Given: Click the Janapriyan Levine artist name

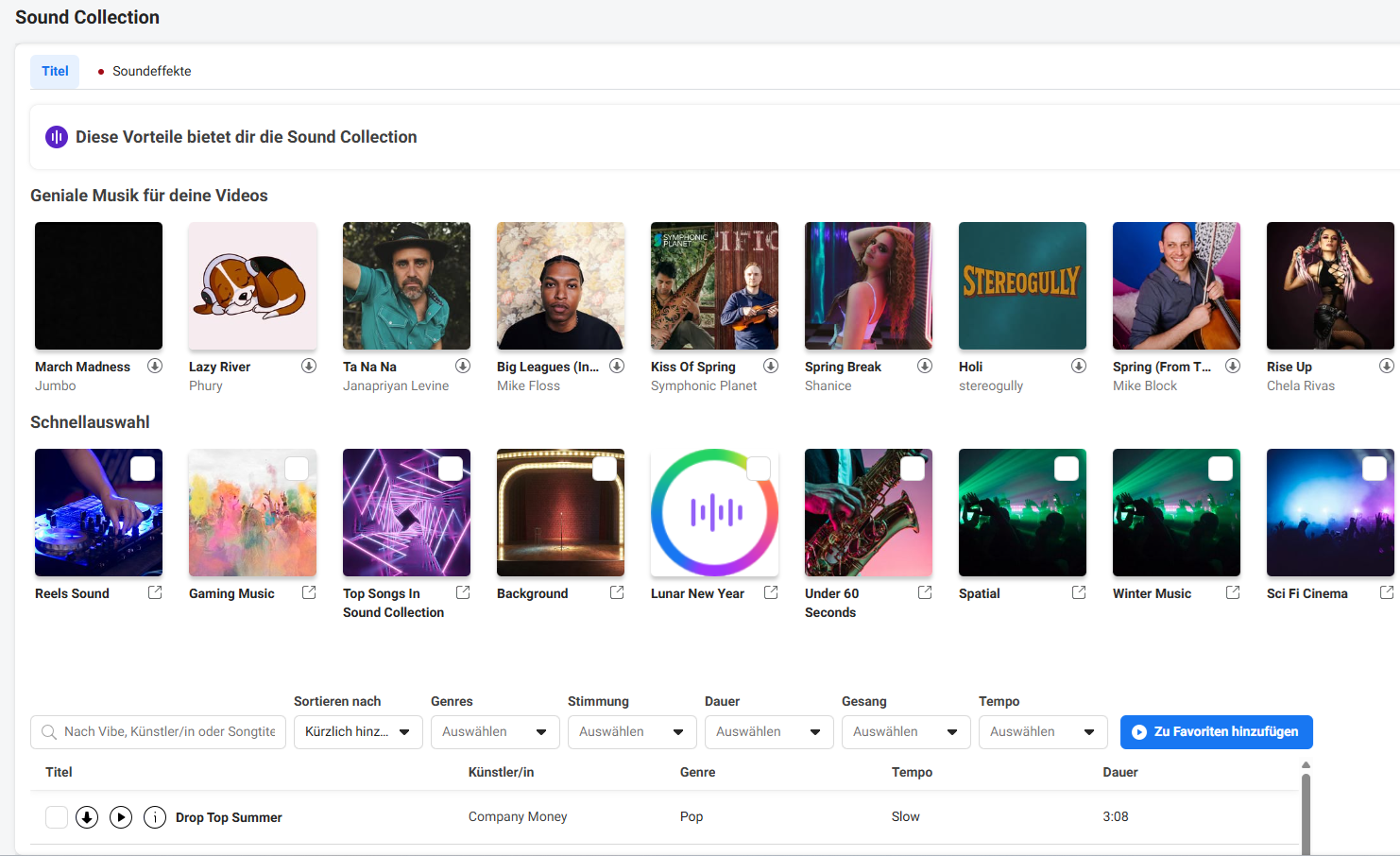Looking at the screenshot, I should [396, 386].
